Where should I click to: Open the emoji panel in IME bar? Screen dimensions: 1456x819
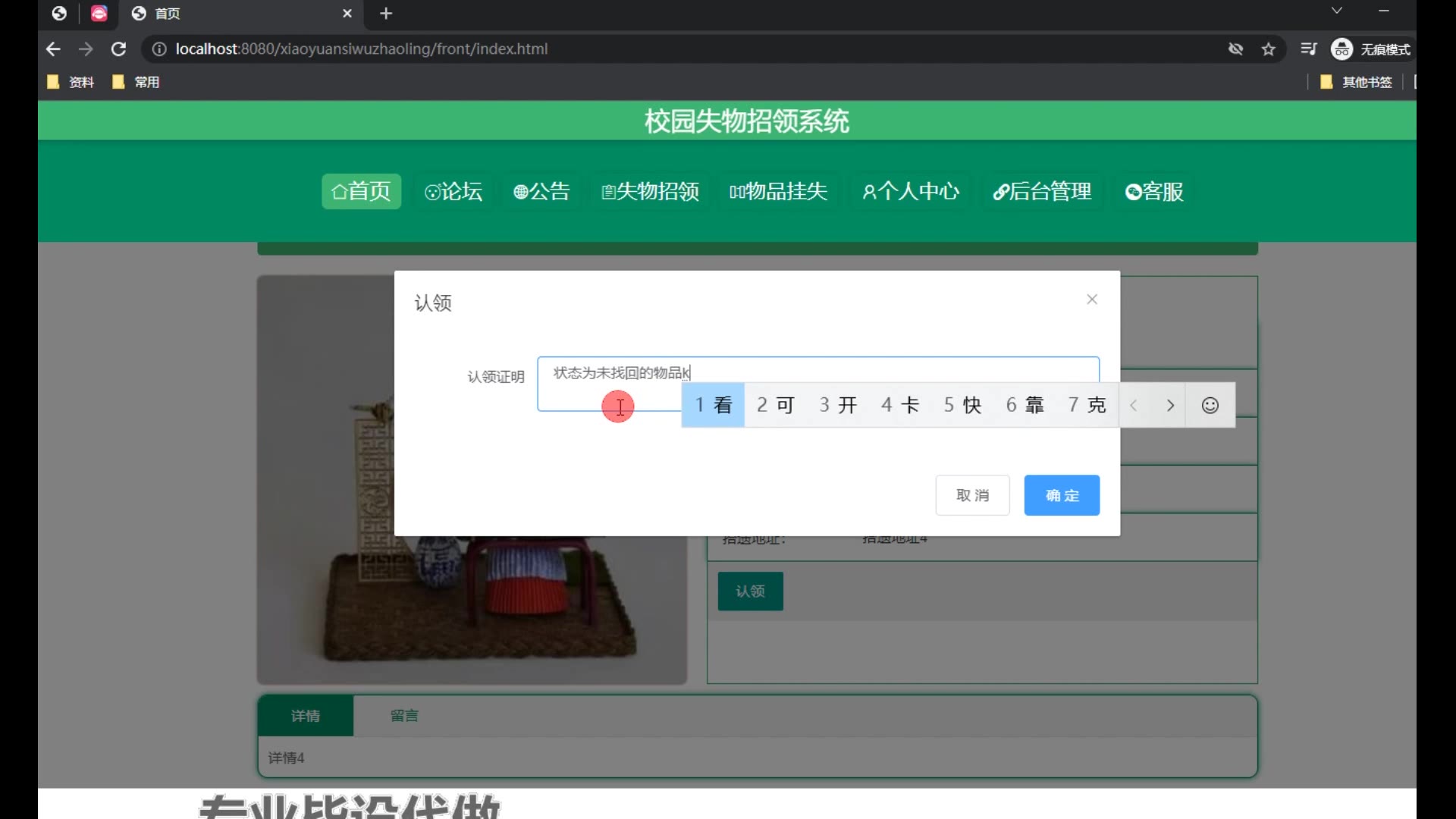pyautogui.click(x=1210, y=406)
